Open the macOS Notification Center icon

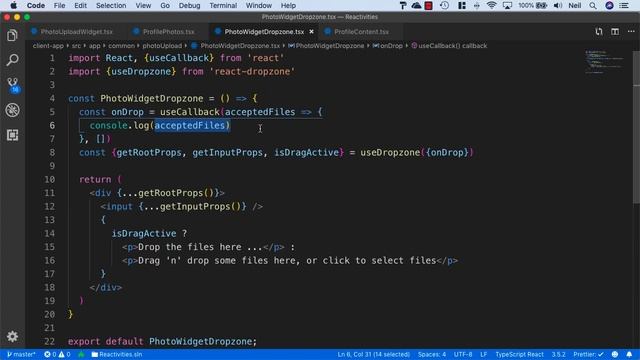point(624,5)
